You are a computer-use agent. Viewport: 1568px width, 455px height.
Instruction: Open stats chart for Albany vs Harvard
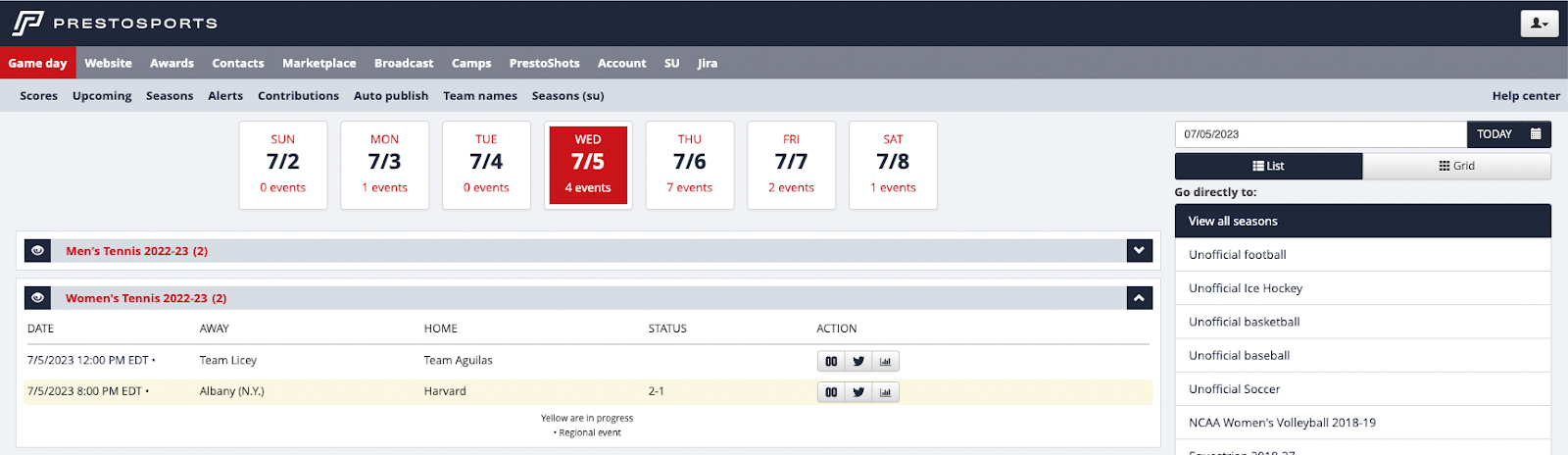pyautogui.click(x=885, y=392)
